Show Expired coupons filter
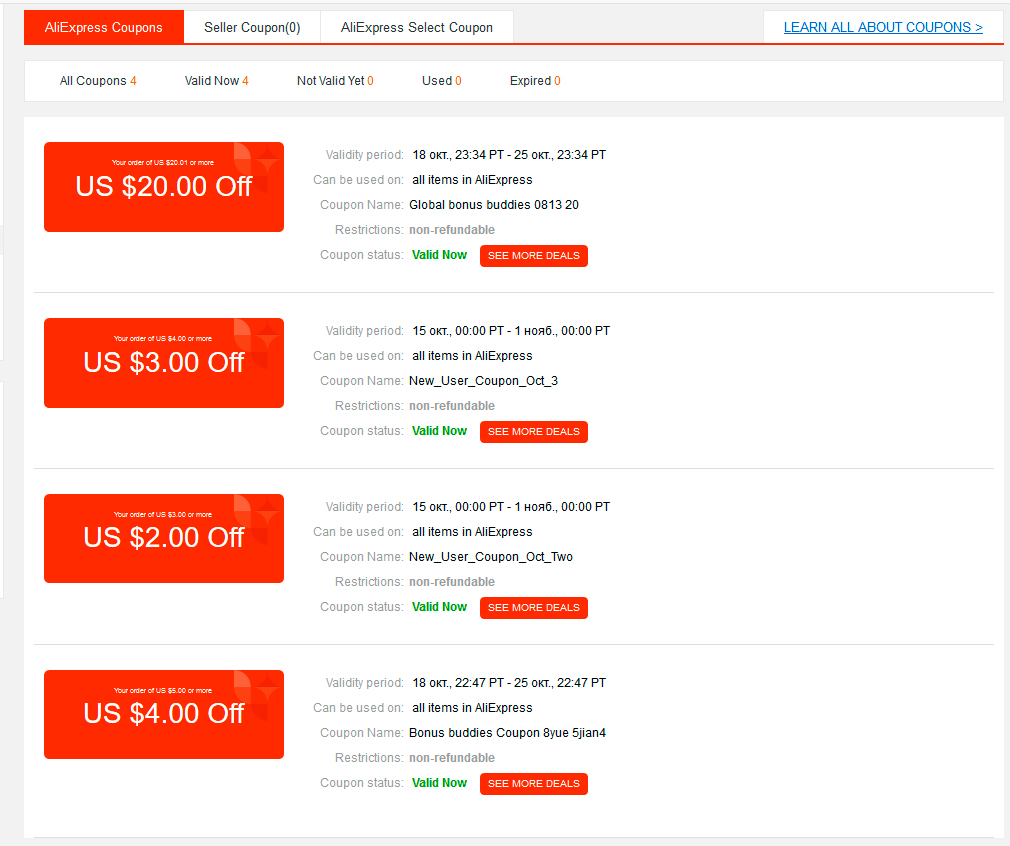 click(535, 81)
